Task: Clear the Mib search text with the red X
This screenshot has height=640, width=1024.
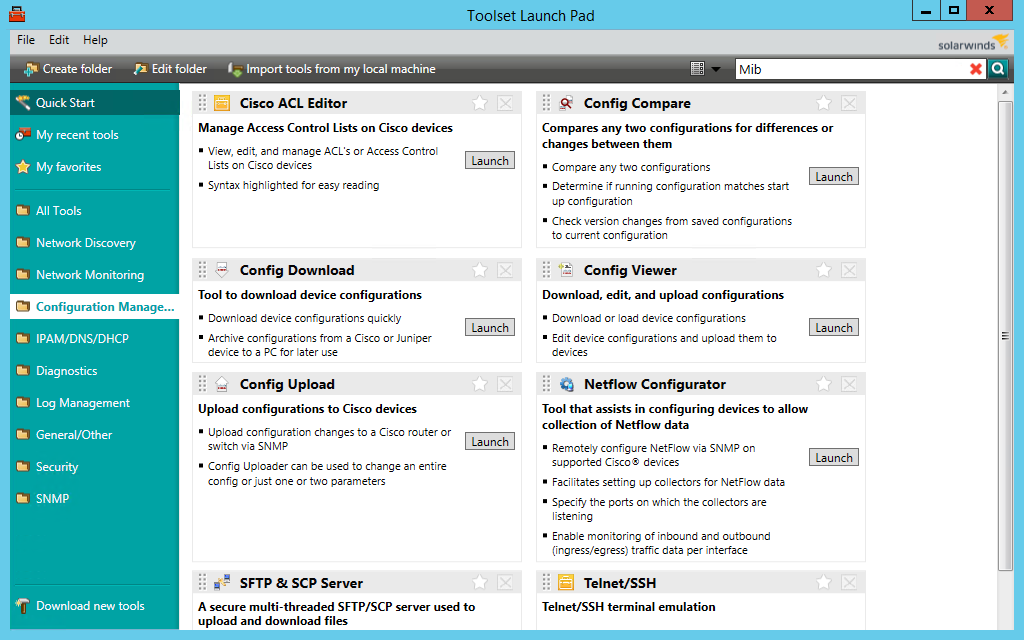Action: tap(977, 69)
